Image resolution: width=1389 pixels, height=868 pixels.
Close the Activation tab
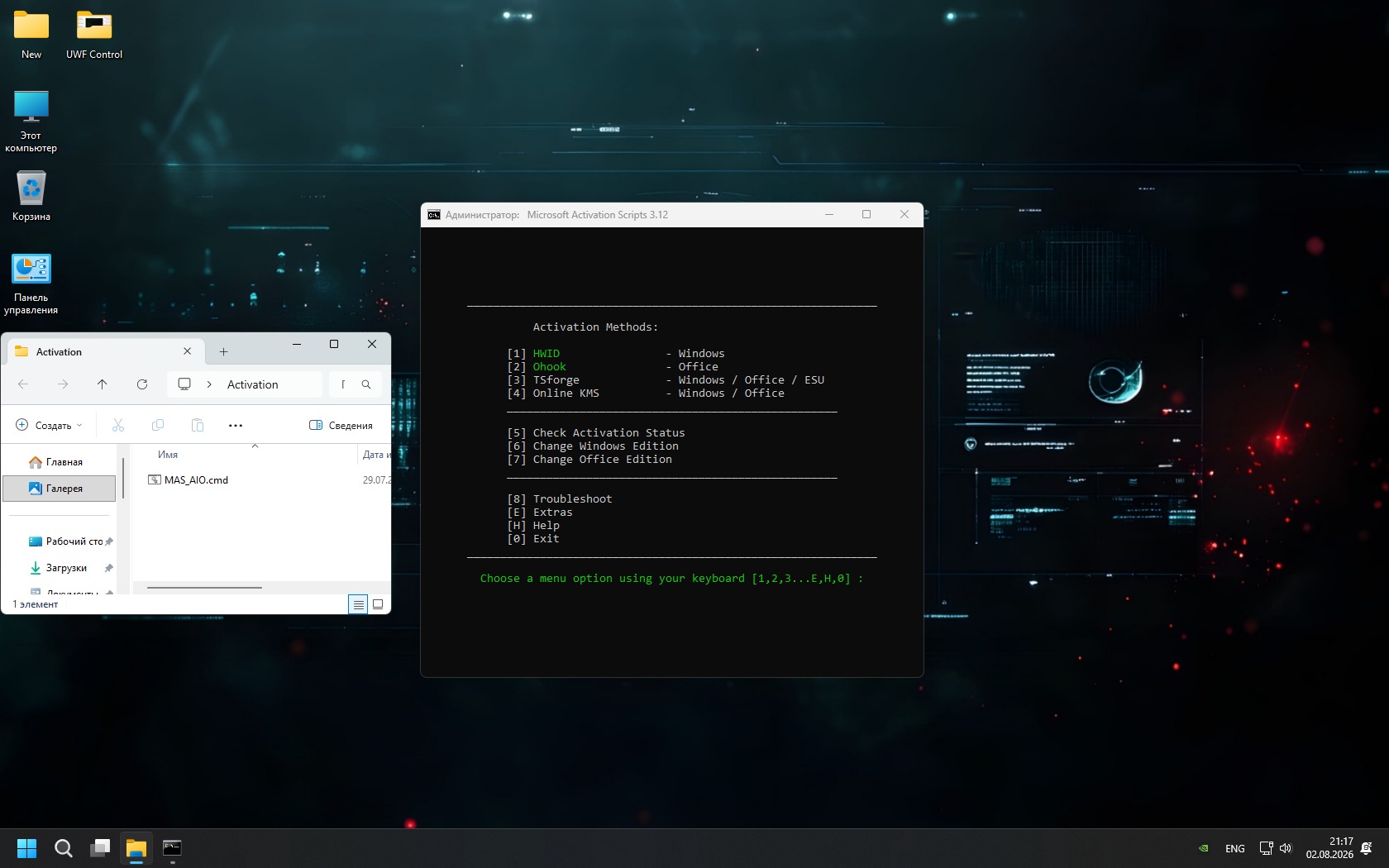(x=188, y=351)
